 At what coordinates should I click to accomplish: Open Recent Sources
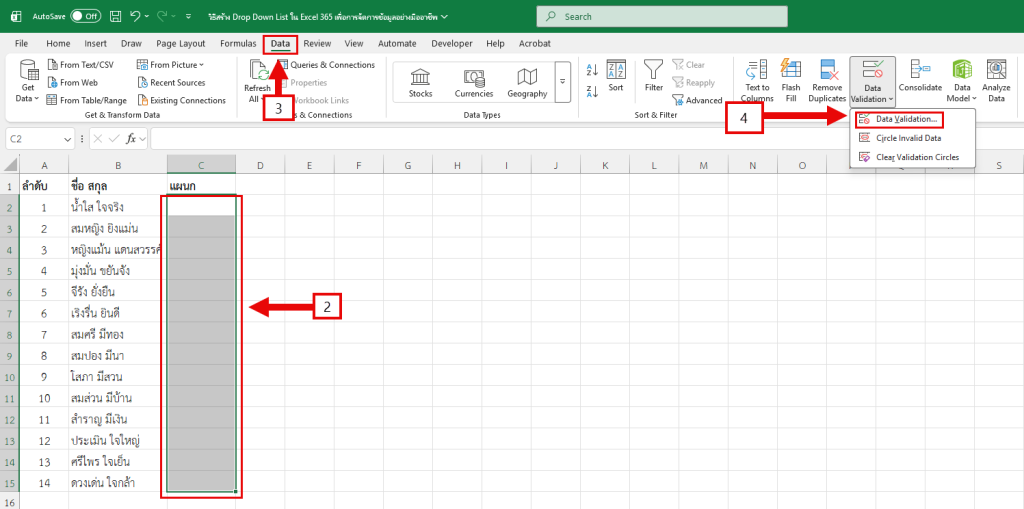tap(172, 82)
